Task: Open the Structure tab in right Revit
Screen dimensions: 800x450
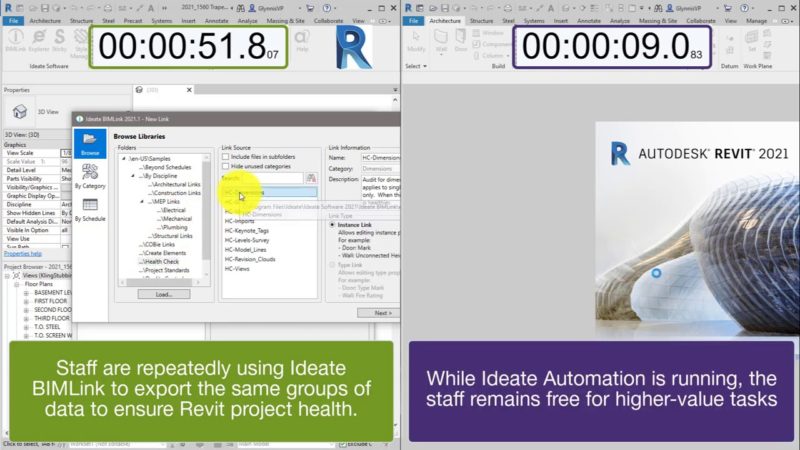Action: [481, 21]
